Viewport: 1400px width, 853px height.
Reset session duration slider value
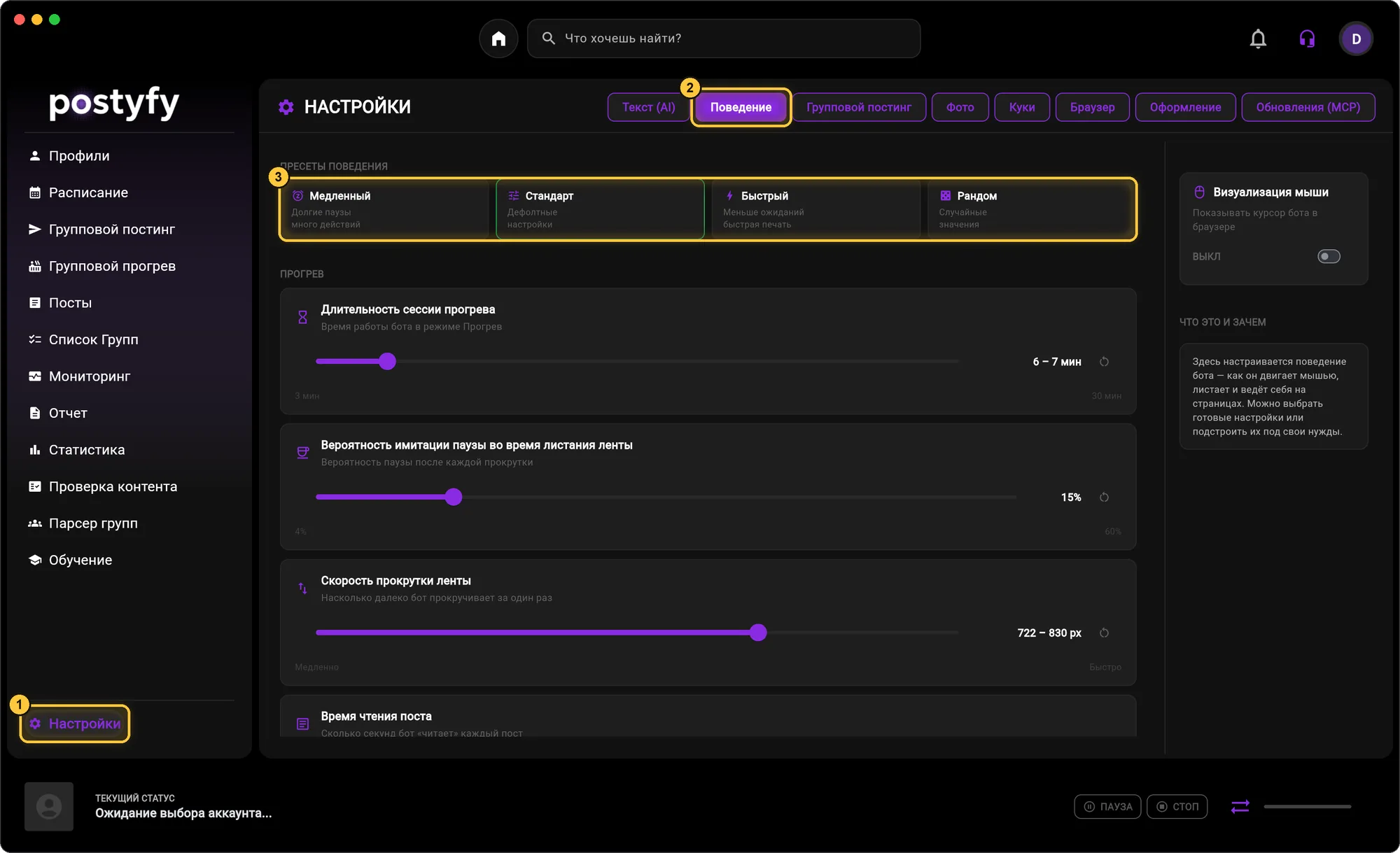[x=1104, y=362]
